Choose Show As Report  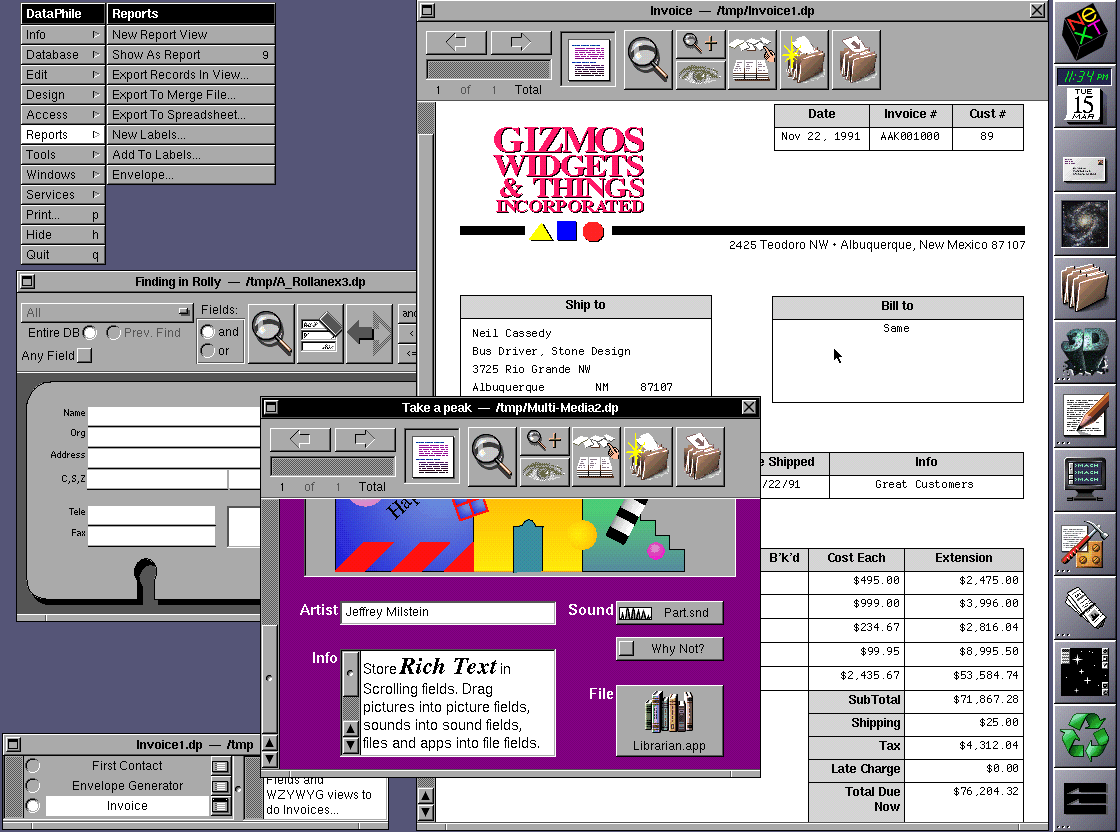(x=191, y=55)
